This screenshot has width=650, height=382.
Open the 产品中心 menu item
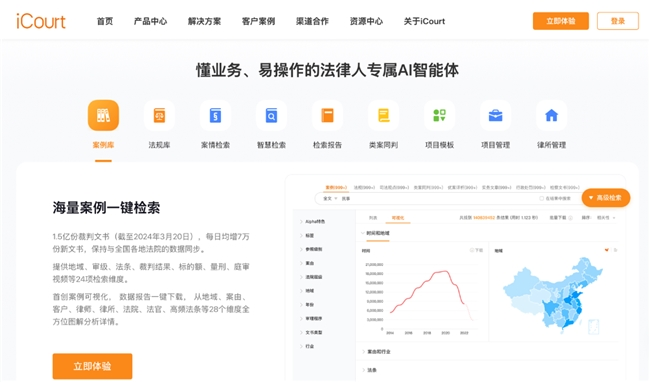pyautogui.click(x=150, y=21)
